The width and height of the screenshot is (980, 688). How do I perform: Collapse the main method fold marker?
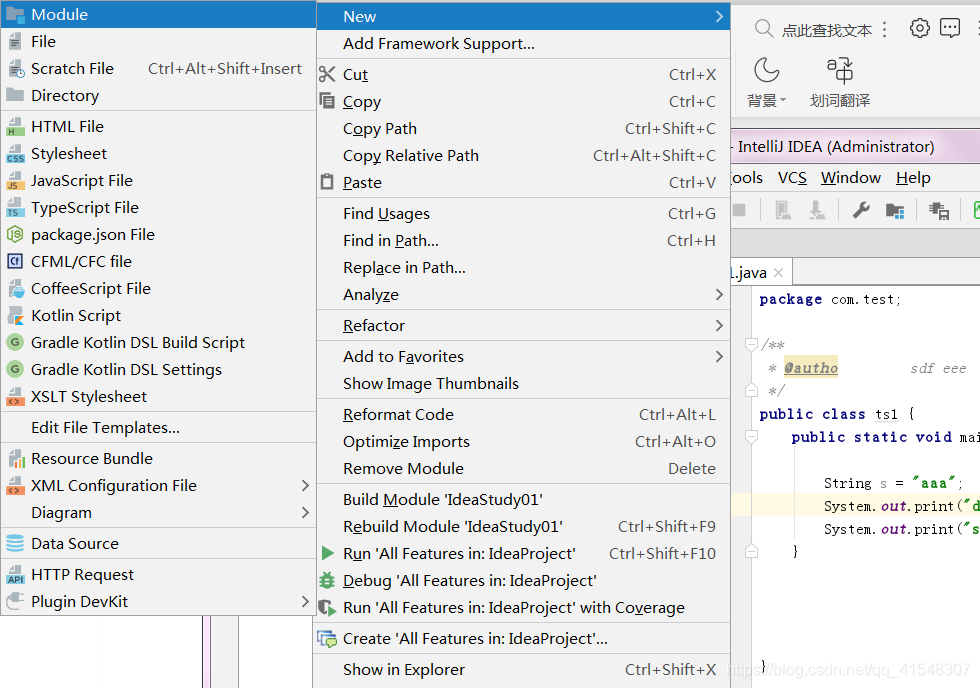pyautogui.click(x=751, y=436)
